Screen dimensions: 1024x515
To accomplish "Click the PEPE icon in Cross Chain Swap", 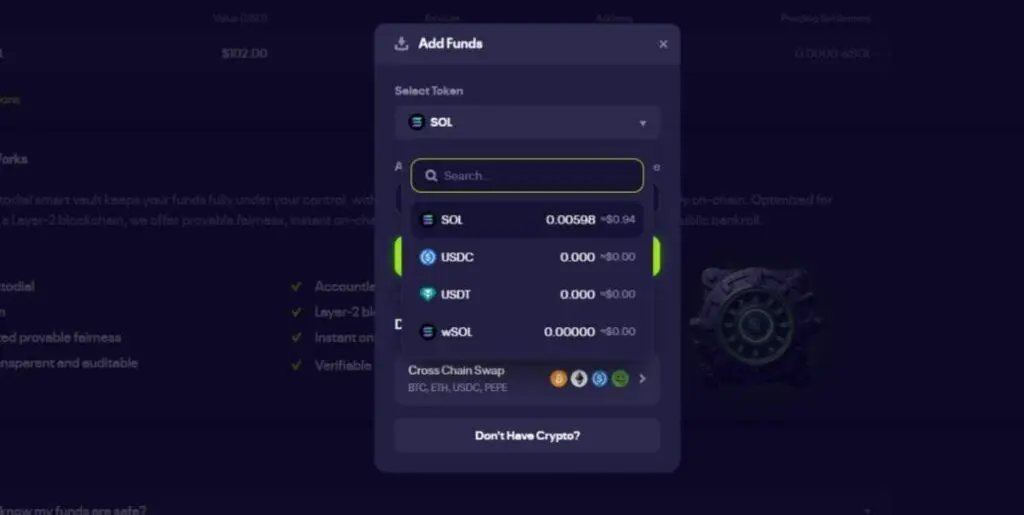I will click(620, 379).
